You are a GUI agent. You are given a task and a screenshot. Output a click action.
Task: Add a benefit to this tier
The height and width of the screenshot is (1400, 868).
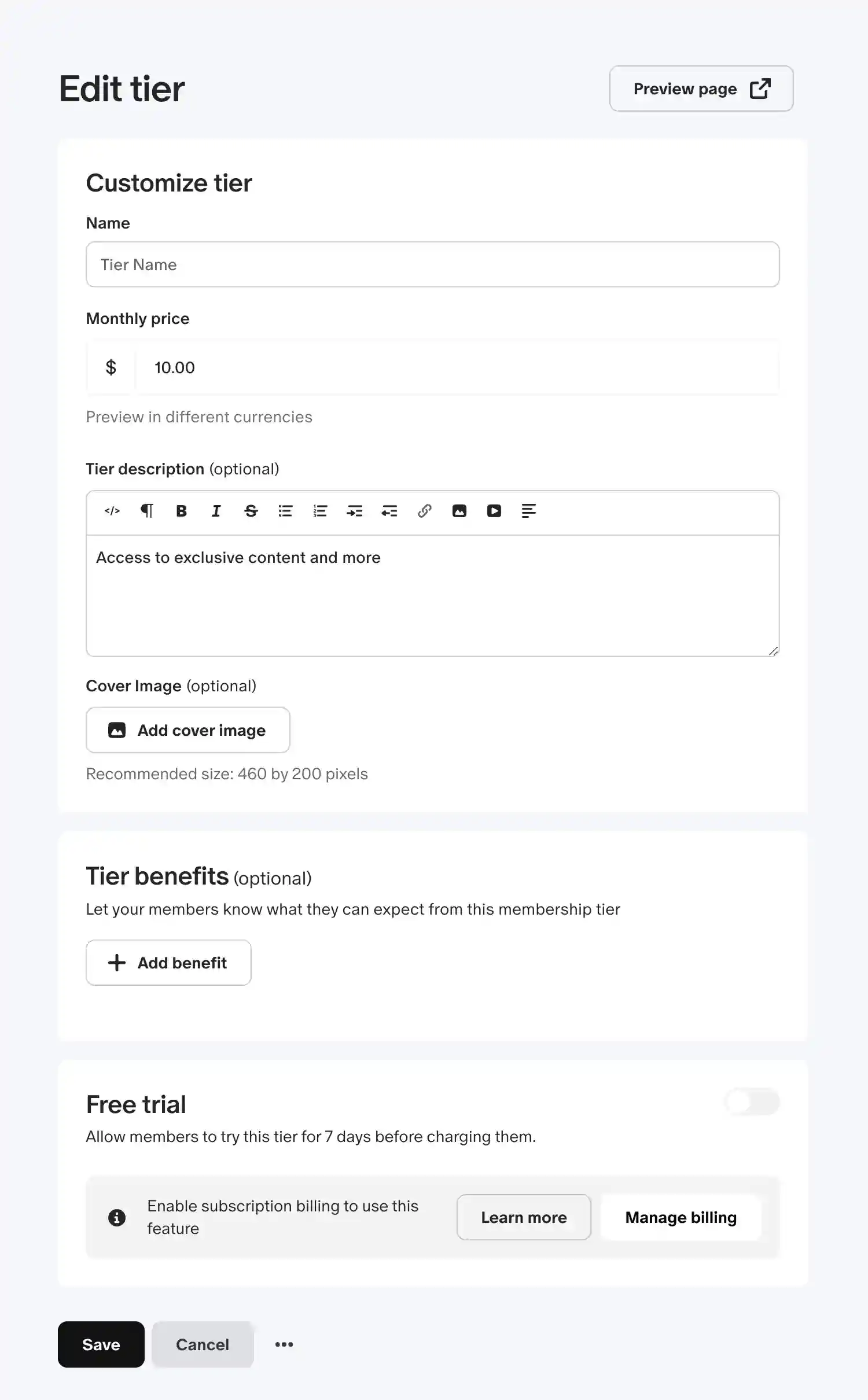pyautogui.click(x=168, y=963)
